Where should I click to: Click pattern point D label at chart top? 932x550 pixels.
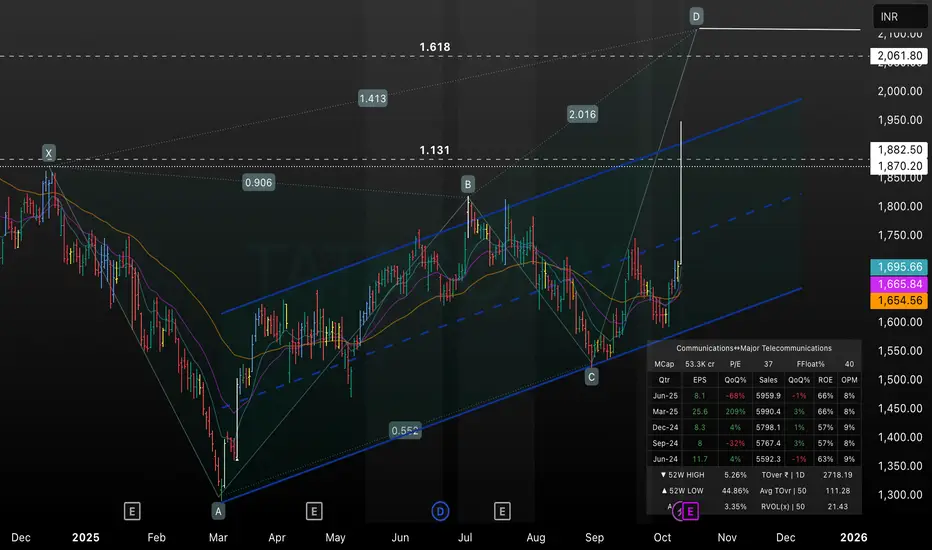click(x=696, y=16)
